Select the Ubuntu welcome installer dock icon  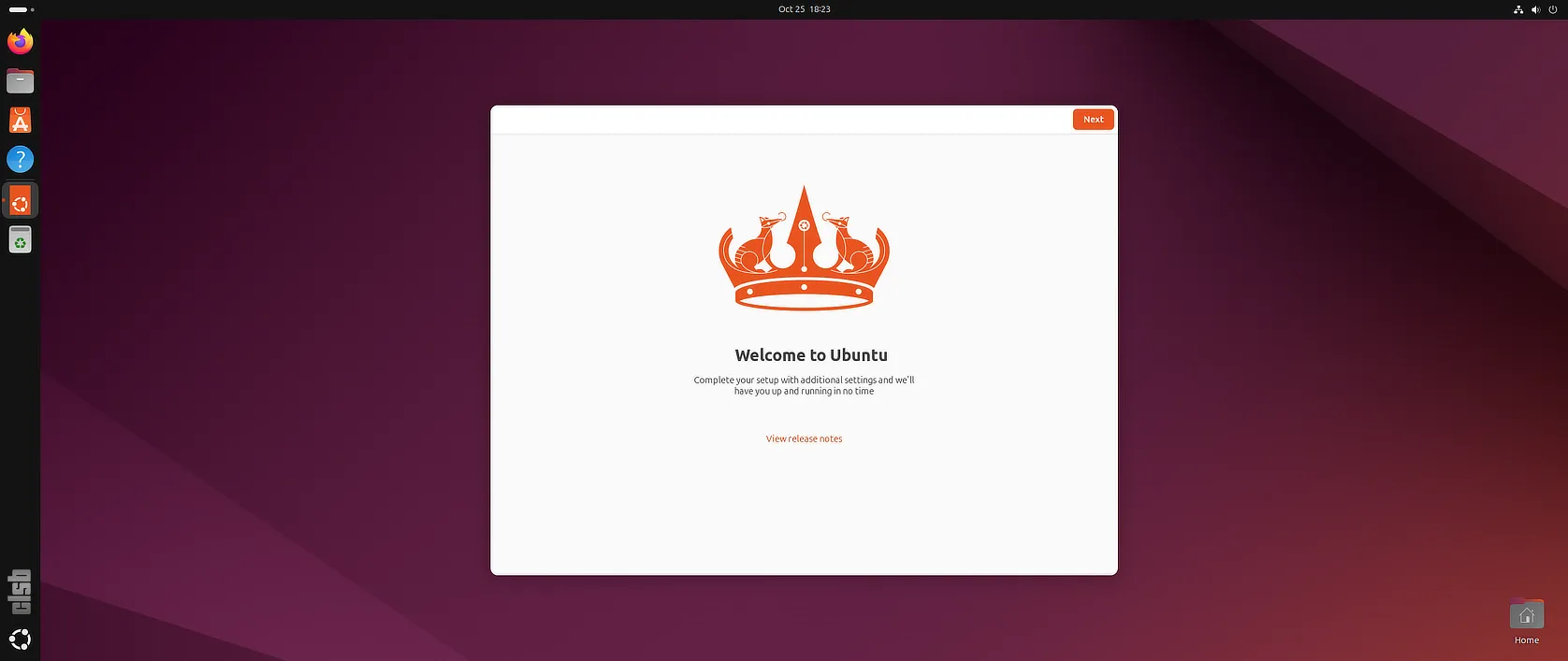click(x=20, y=200)
